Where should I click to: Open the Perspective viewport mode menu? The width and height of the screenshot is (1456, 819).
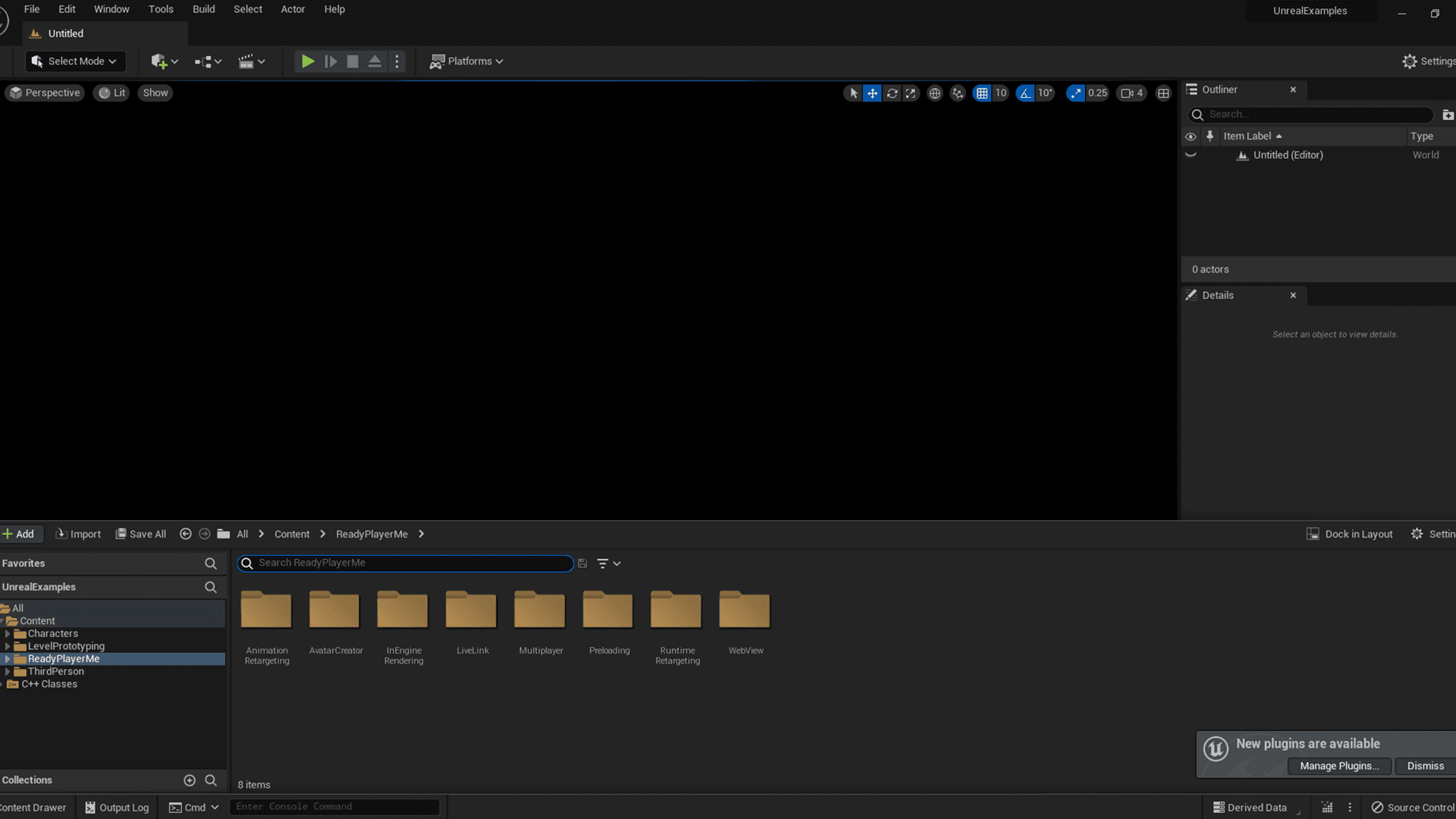(45, 93)
